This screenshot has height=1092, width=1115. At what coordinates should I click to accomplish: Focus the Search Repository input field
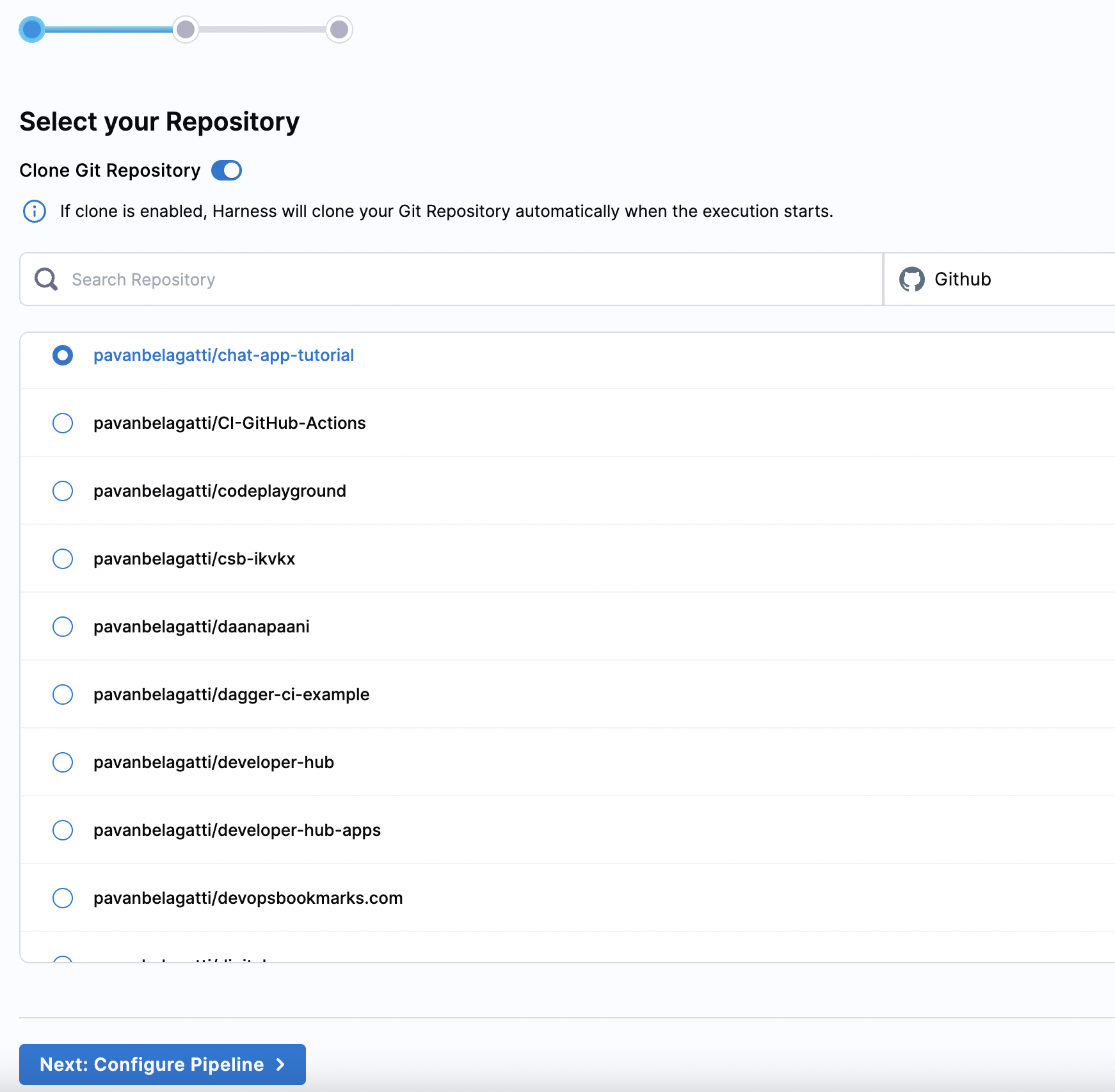coord(451,279)
